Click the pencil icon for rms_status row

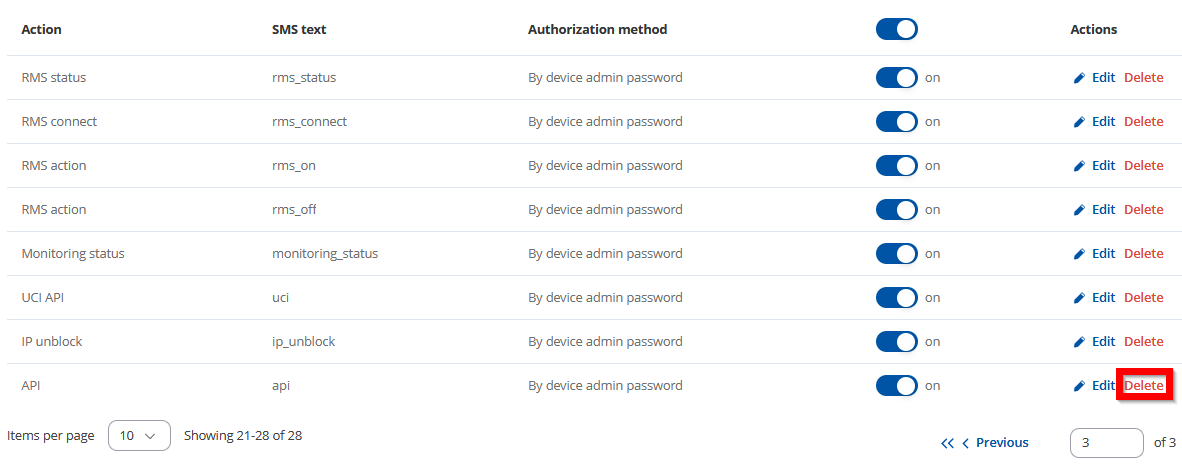[1079, 78]
